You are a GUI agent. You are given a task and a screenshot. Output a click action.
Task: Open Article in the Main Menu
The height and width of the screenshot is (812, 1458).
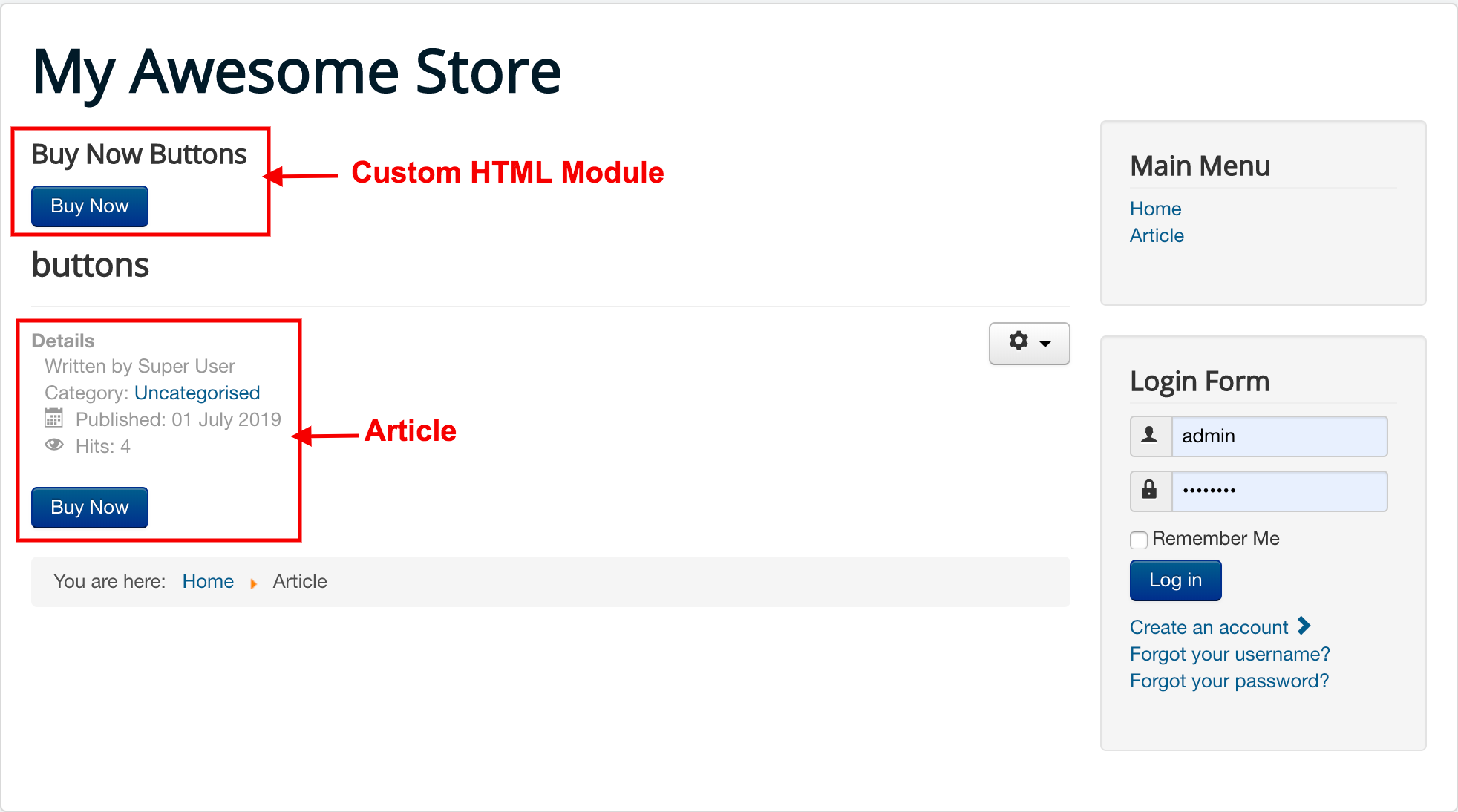(x=1157, y=235)
